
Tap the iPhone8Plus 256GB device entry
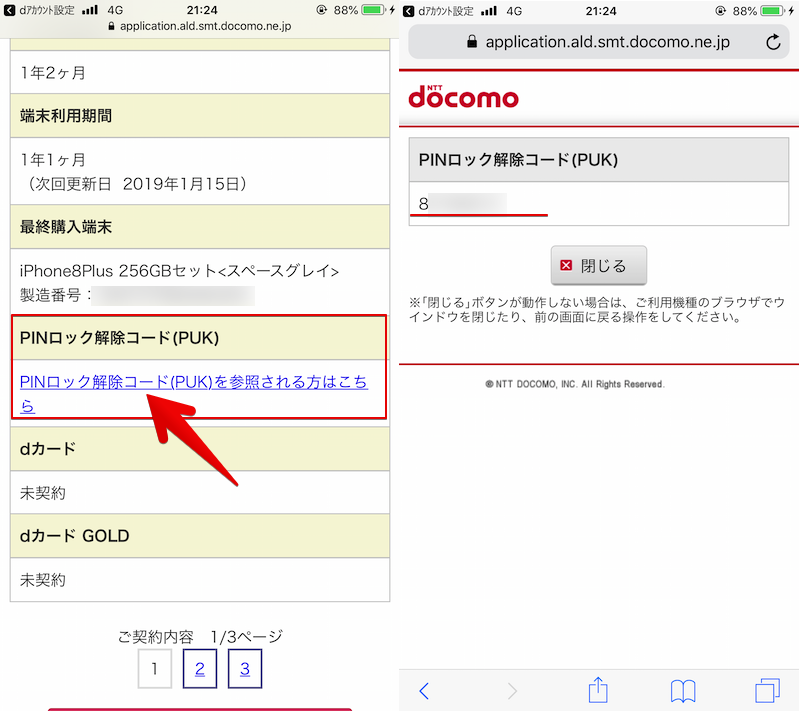click(180, 271)
